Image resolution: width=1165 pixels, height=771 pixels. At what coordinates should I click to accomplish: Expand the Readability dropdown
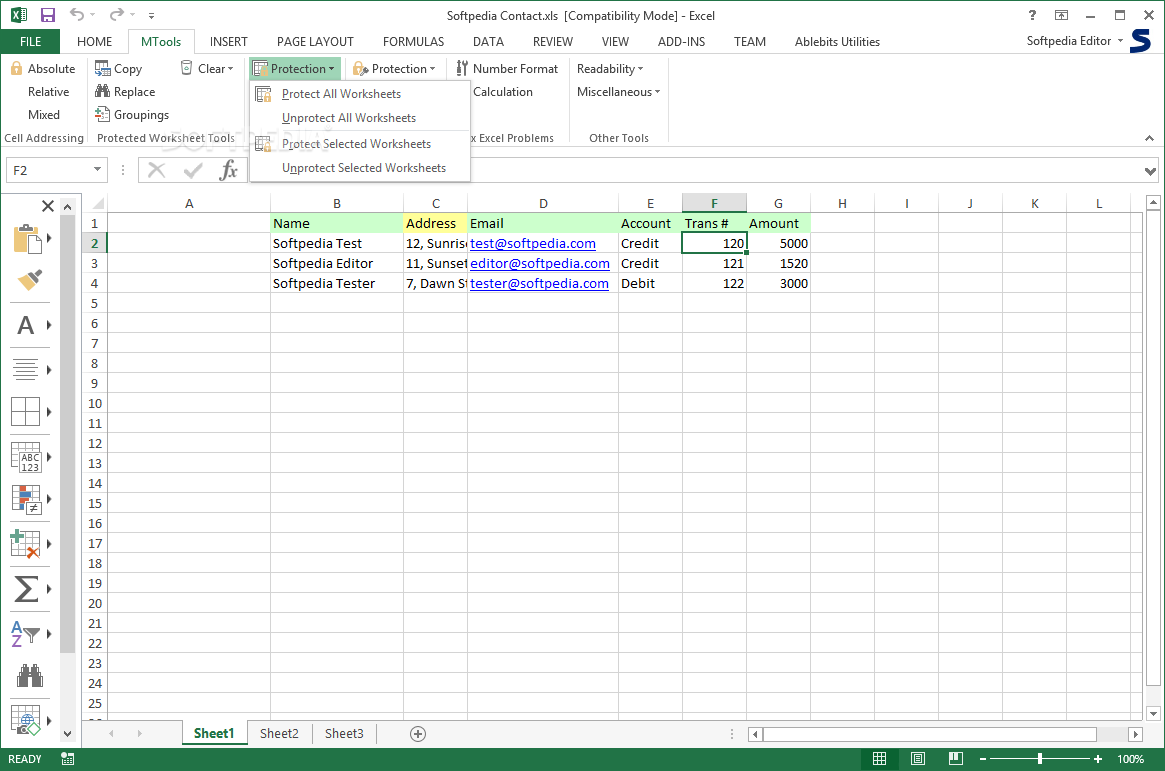pyautogui.click(x=610, y=68)
